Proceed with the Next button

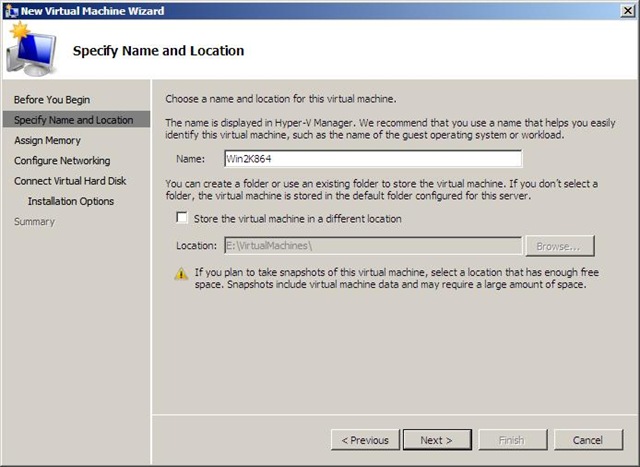[x=437, y=440]
